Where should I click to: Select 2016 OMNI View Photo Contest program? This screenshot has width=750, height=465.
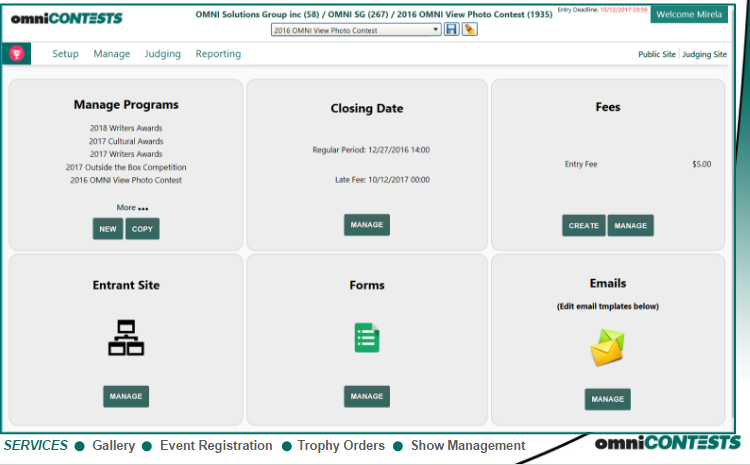pos(126,180)
